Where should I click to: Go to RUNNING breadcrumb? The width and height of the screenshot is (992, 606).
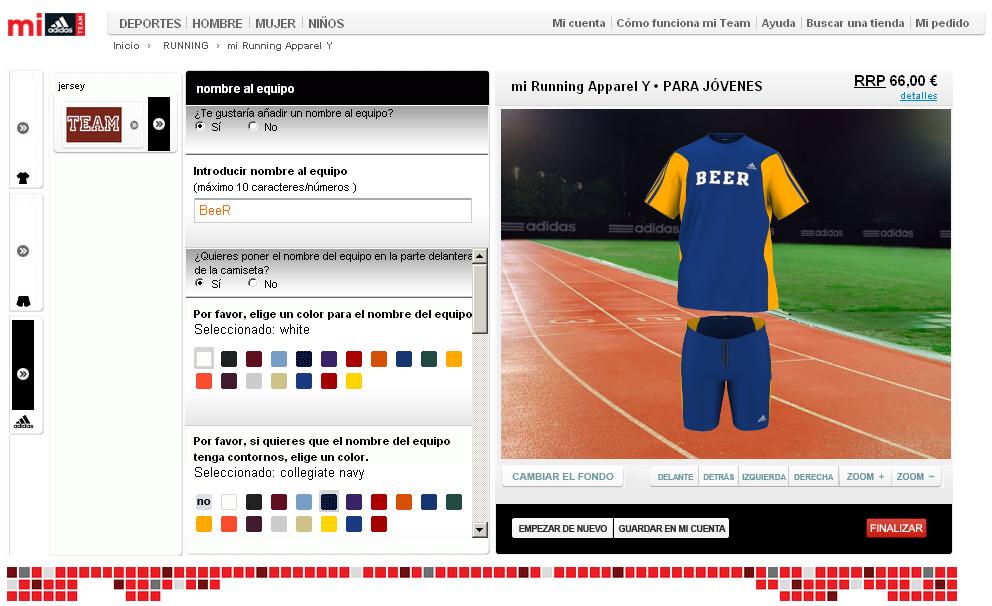coord(185,46)
